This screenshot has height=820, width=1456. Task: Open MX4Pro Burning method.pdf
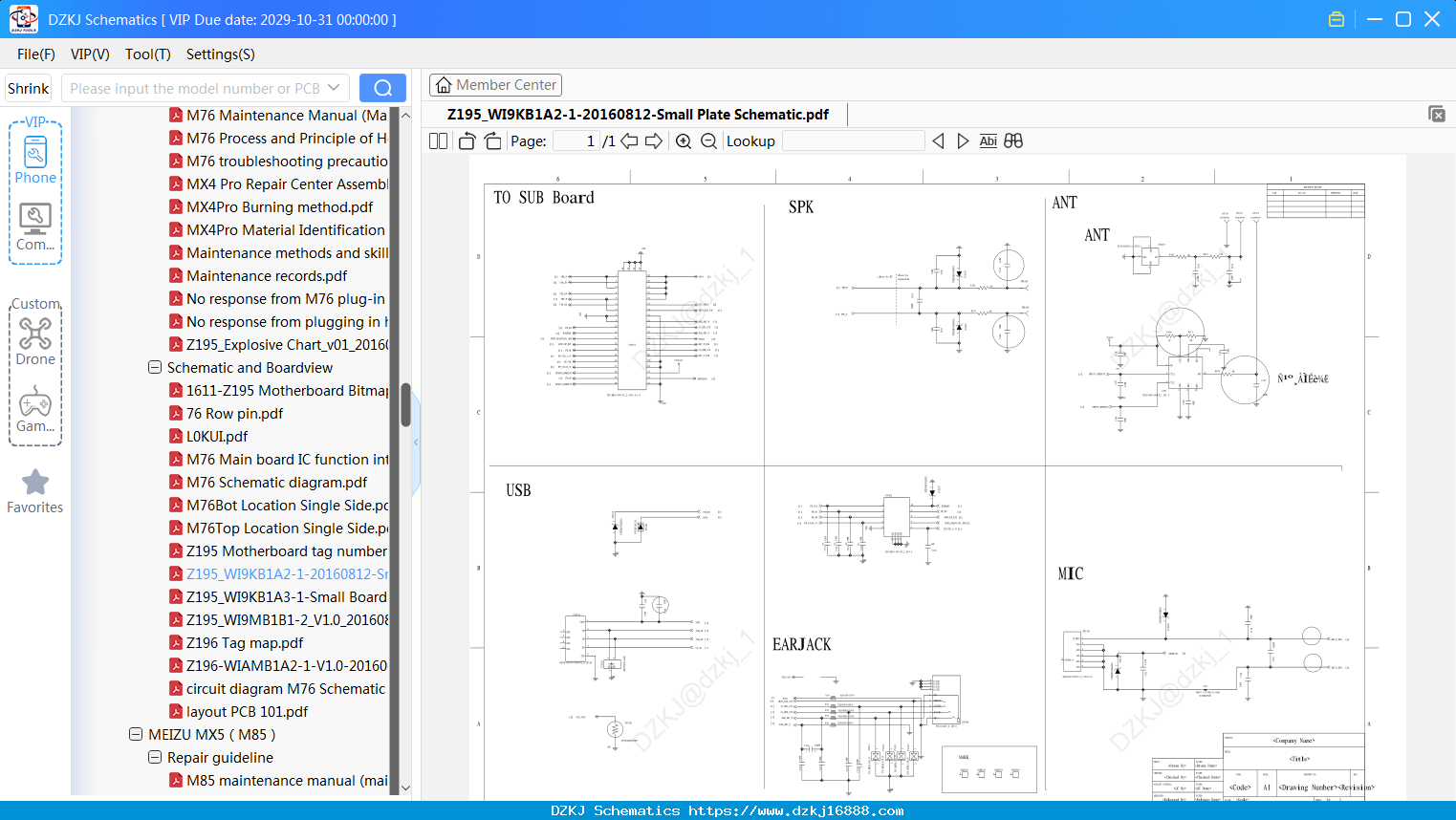pos(272,207)
